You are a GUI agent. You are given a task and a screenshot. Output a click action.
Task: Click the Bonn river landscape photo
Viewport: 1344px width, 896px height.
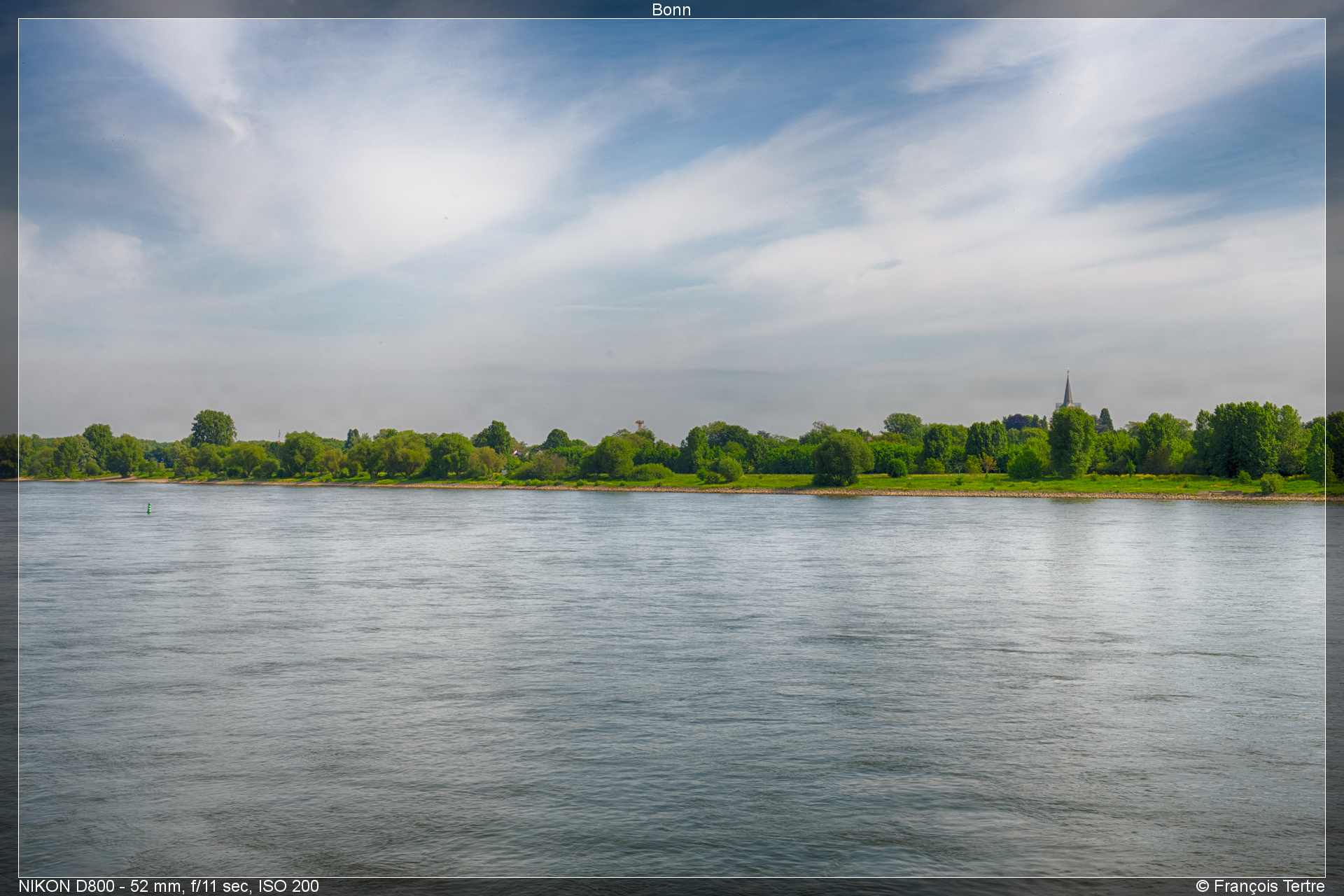(672, 448)
